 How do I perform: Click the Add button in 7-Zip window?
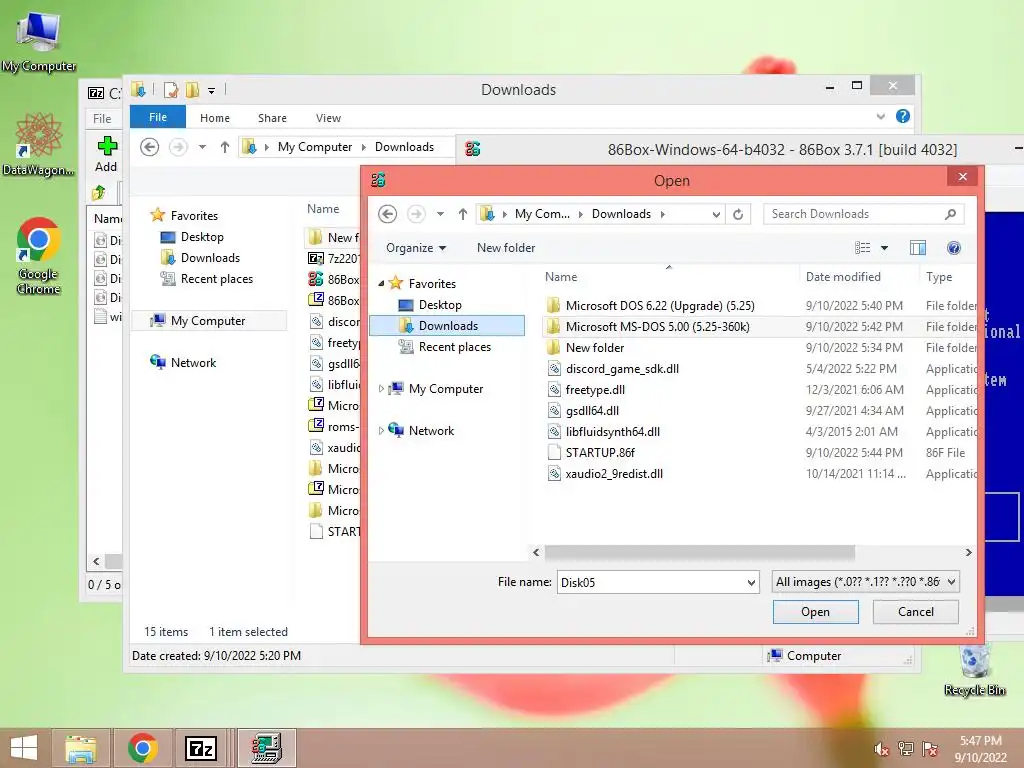pos(106,154)
